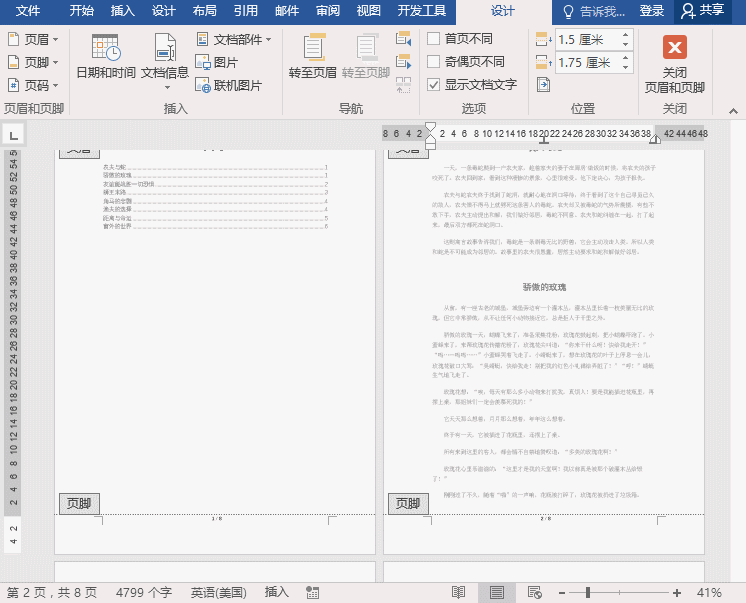746x603 pixels.
Task: Switch to the active 设计 header tools tab
Action: coord(503,10)
